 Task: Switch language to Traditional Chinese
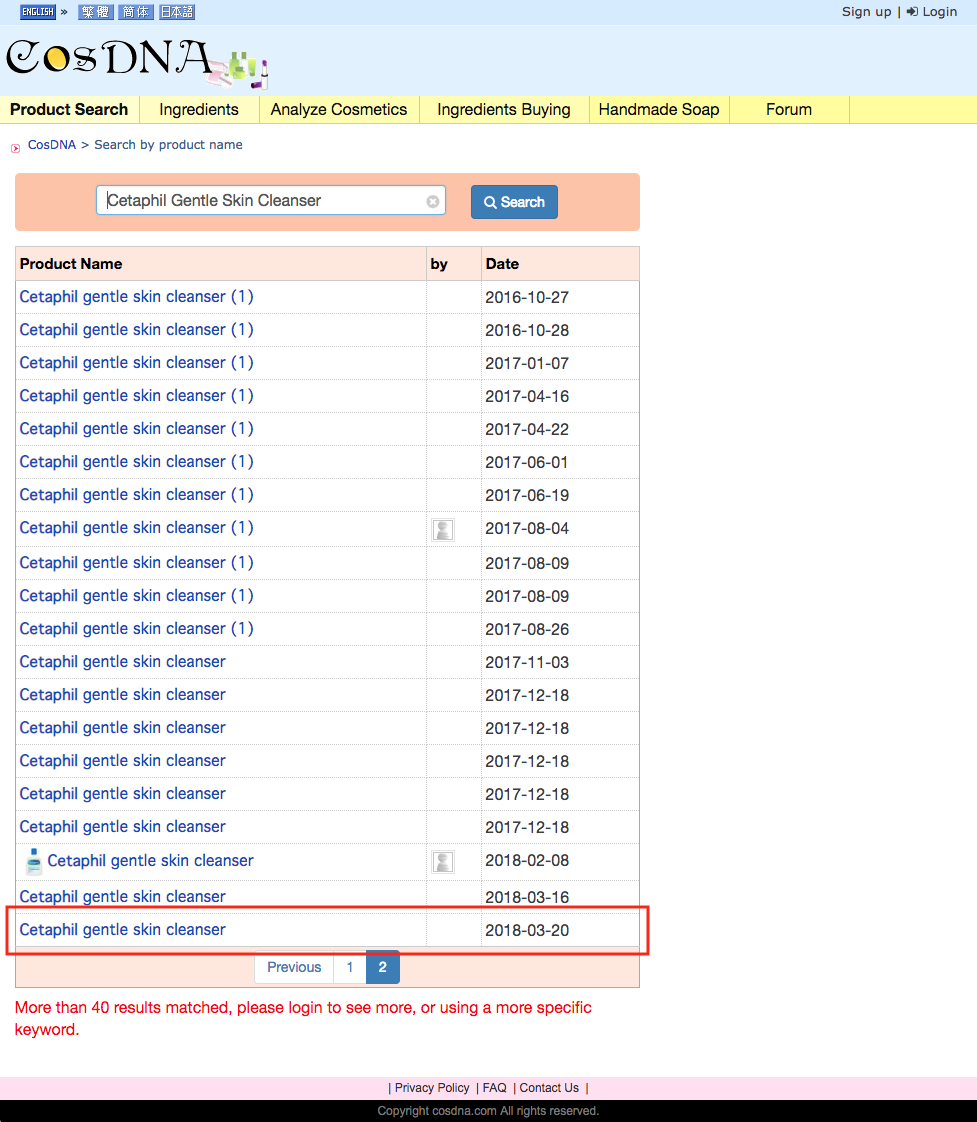[x=94, y=11]
